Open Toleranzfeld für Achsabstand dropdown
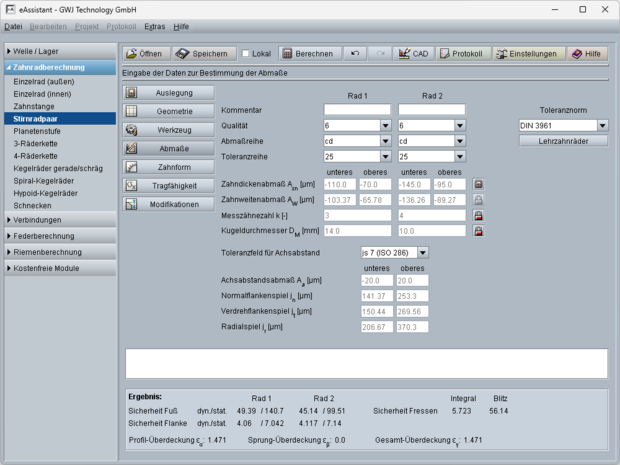Image resolution: width=620 pixels, height=465 pixels. point(423,253)
